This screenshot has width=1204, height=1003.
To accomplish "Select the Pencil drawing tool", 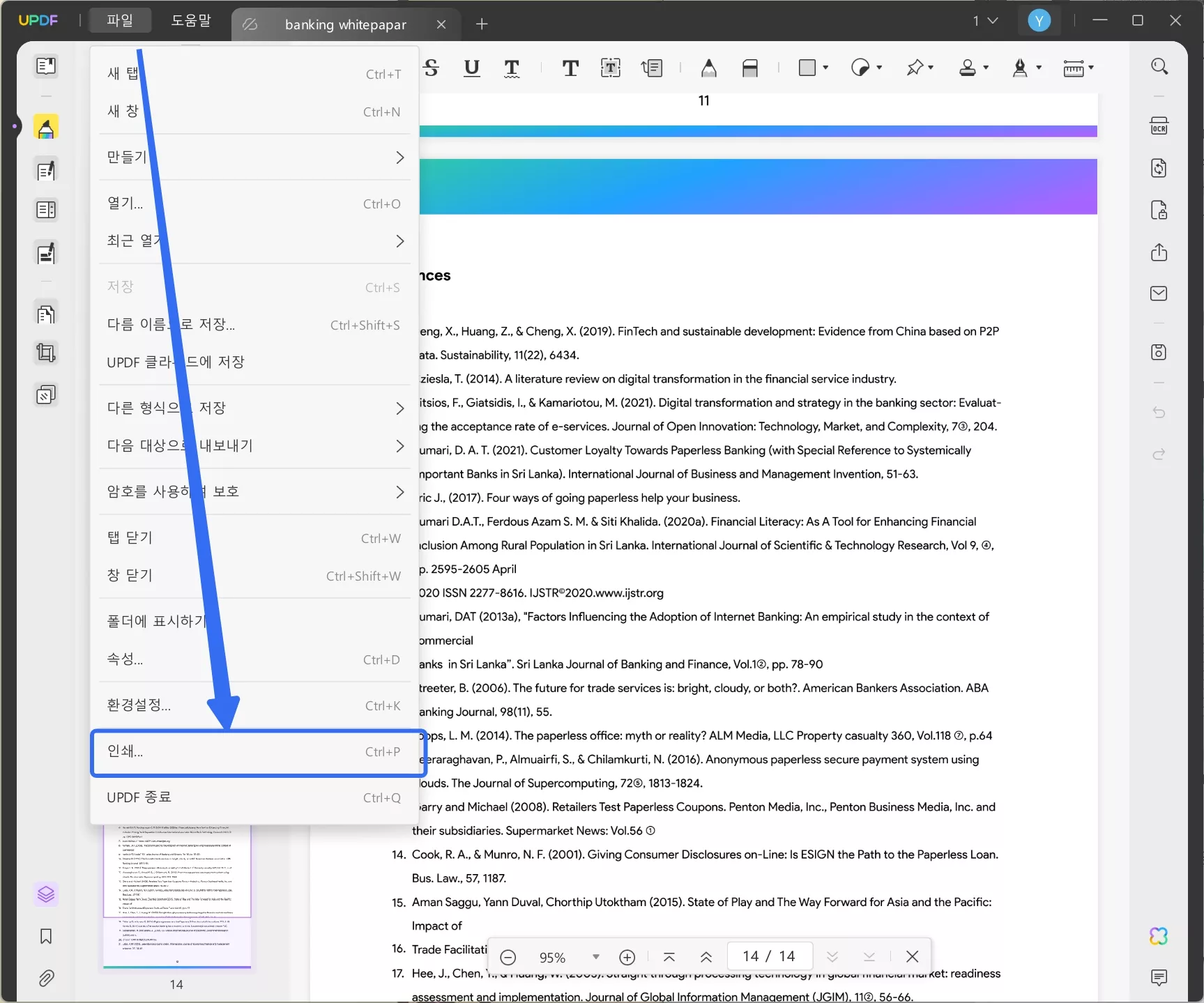I will (x=709, y=68).
